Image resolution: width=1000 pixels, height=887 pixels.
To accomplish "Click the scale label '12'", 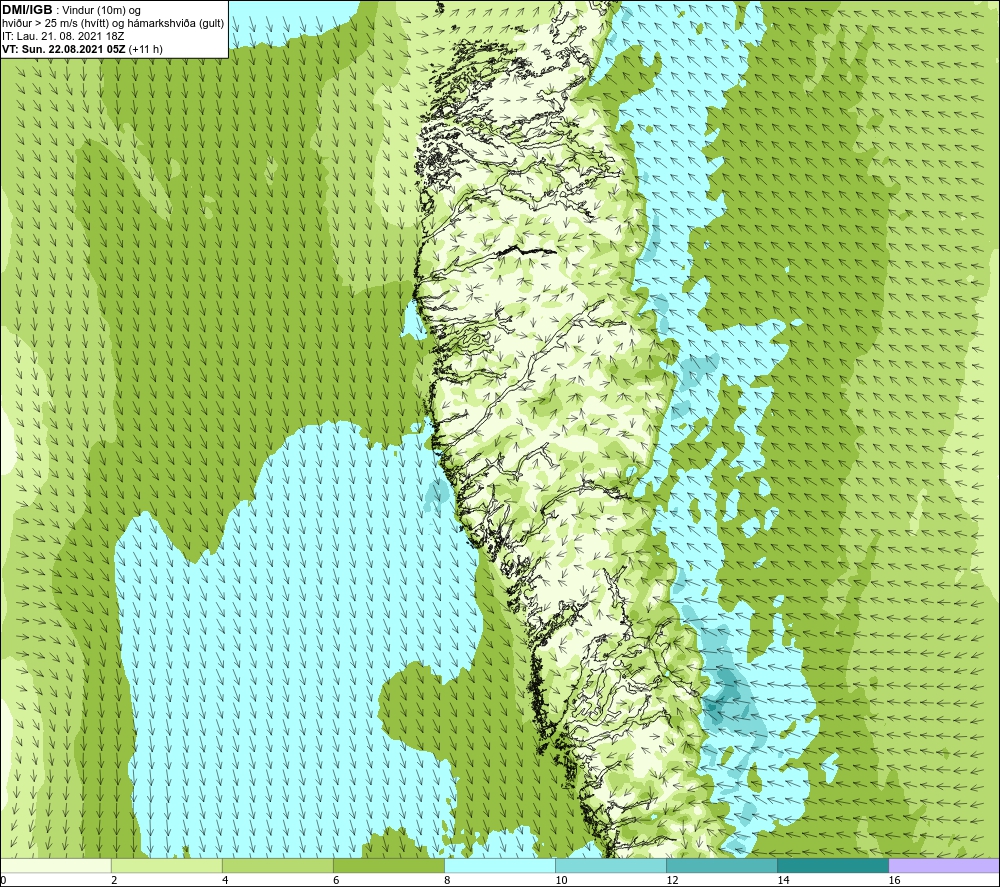I will 672,881.
